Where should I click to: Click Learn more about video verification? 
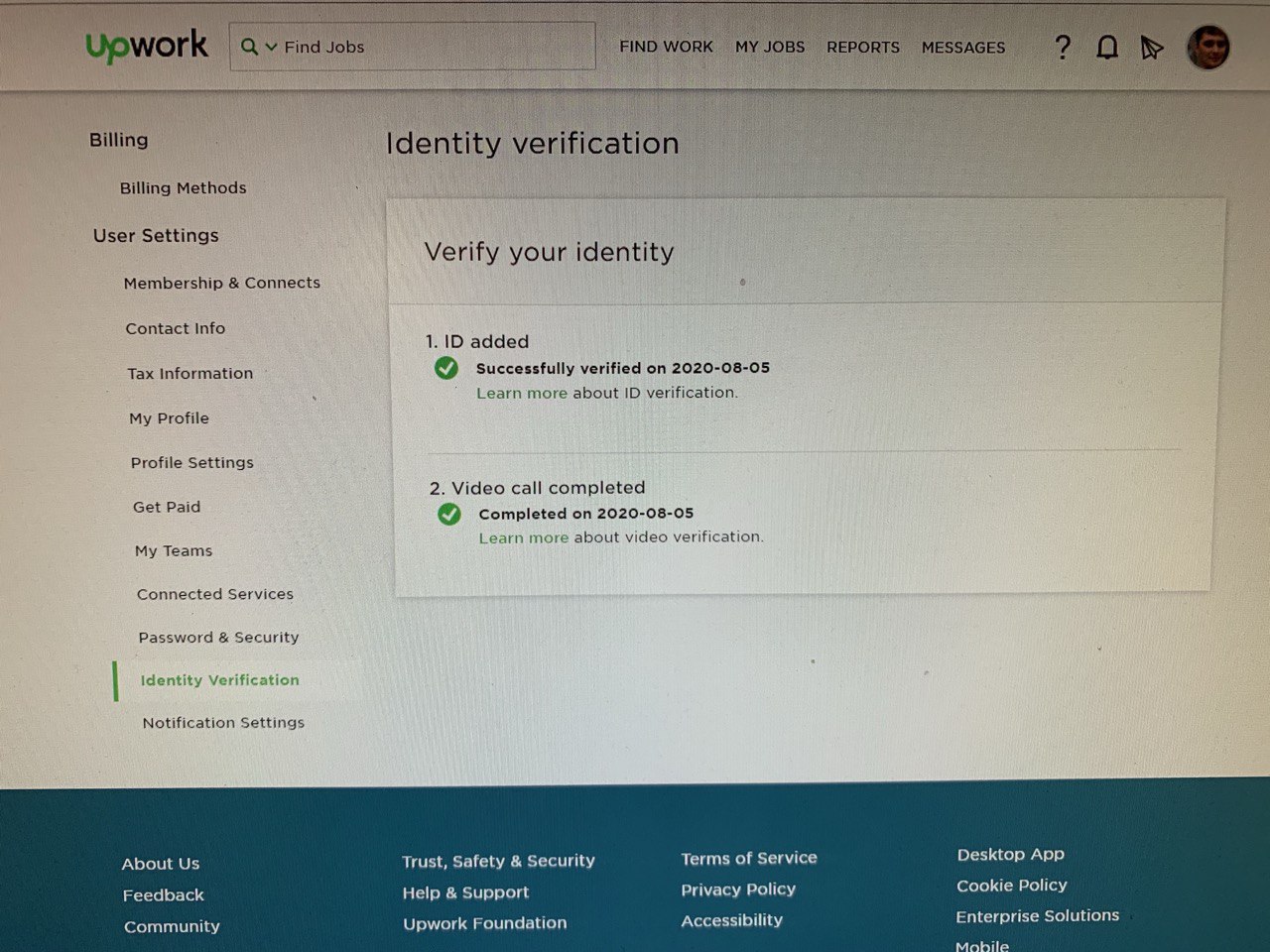pyautogui.click(x=524, y=537)
